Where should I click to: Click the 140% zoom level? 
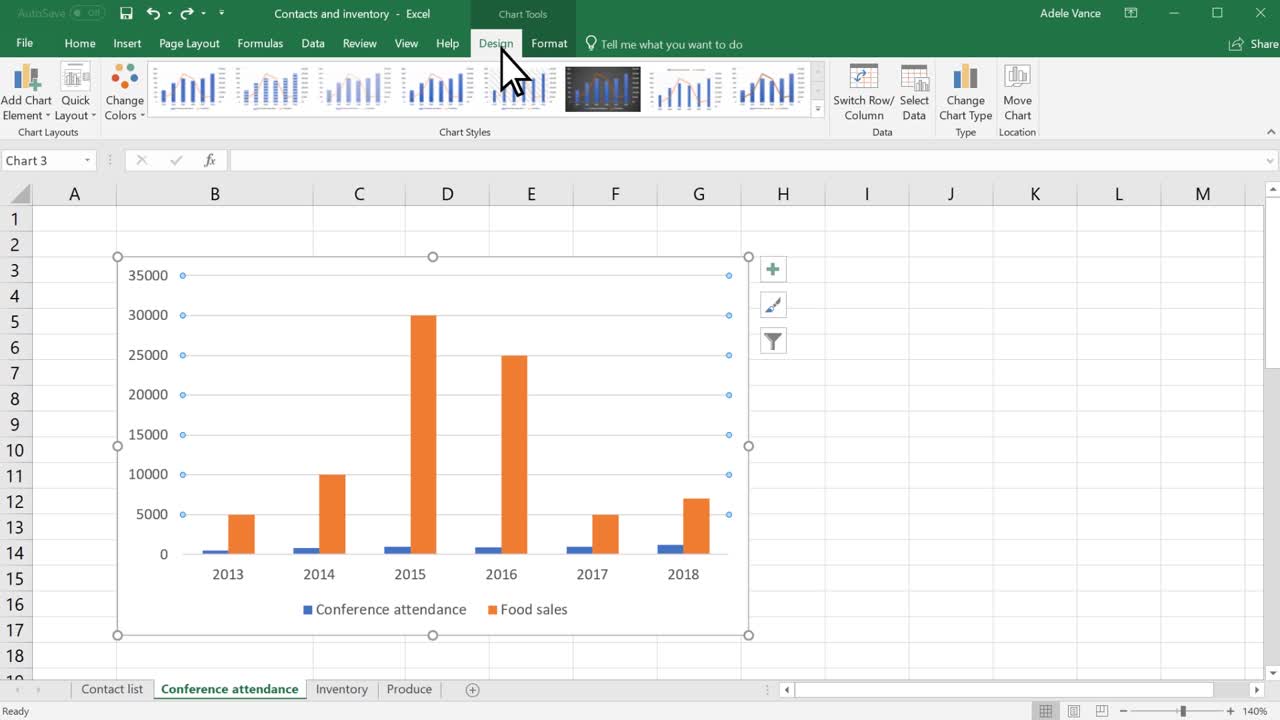click(x=1255, y=711)
